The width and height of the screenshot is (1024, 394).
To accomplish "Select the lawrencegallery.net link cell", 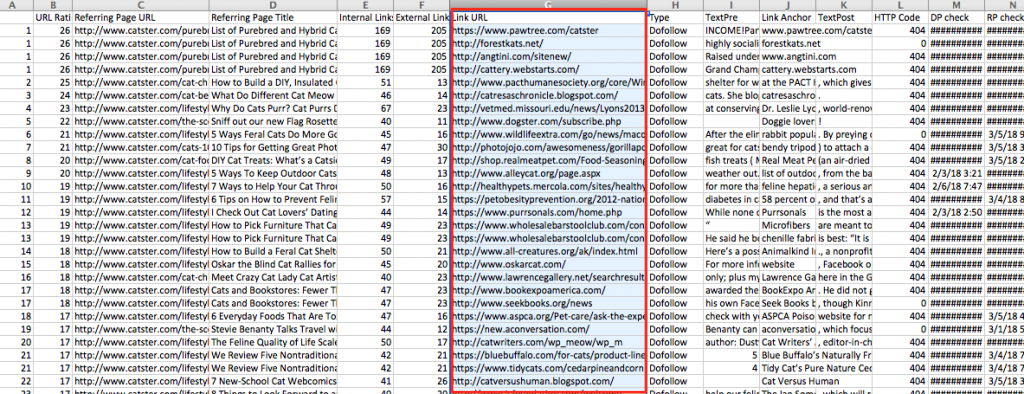I will click(x=548, y=278).
